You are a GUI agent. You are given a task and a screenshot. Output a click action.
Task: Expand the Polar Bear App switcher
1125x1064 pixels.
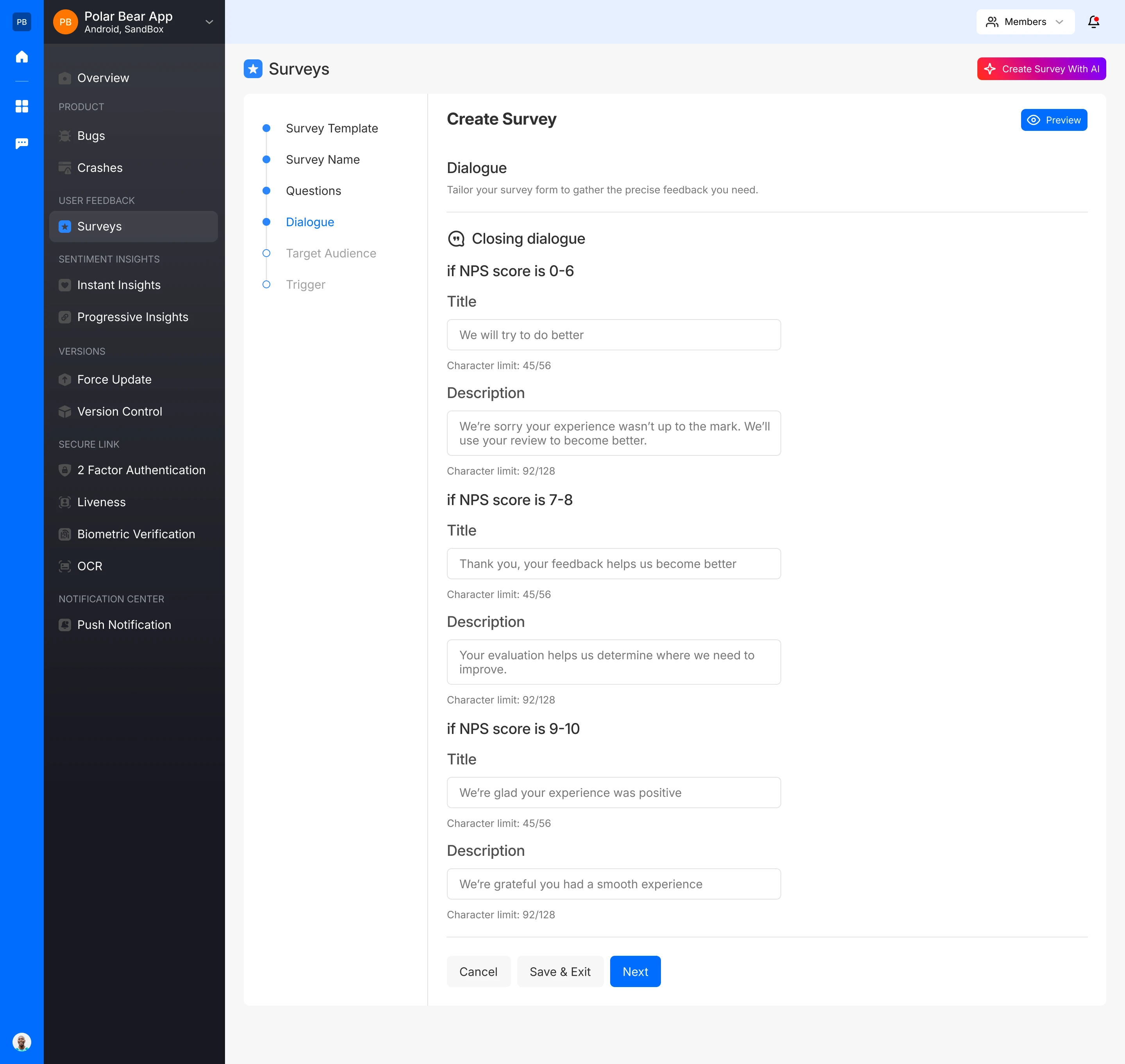coord(209,22)
